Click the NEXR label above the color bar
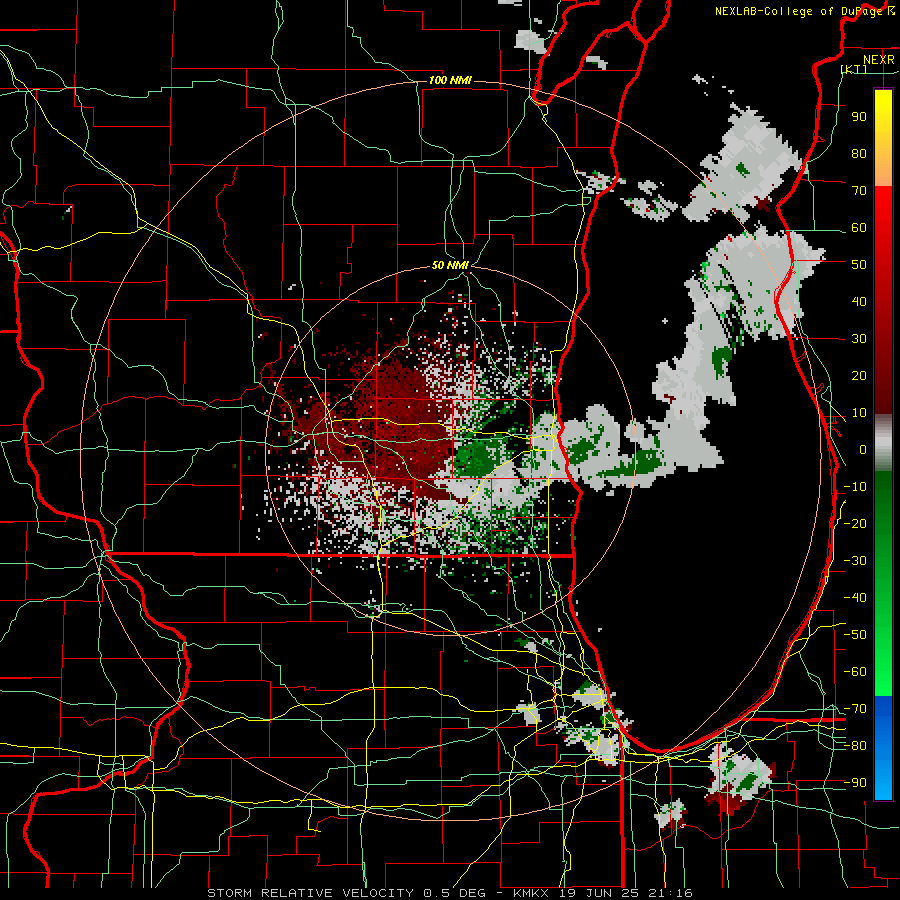 [x=879, y=60]
